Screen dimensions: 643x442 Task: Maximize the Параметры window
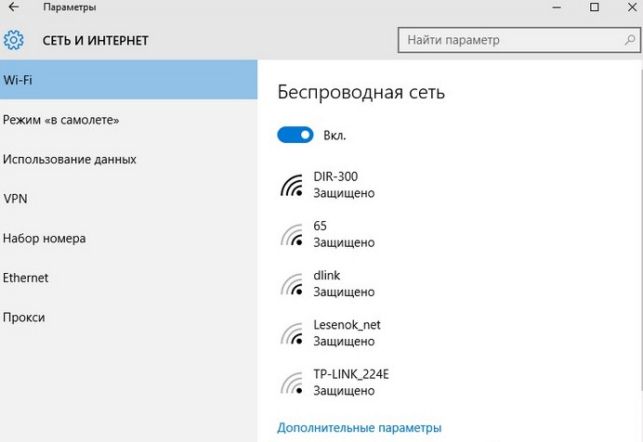pos(594,7)
